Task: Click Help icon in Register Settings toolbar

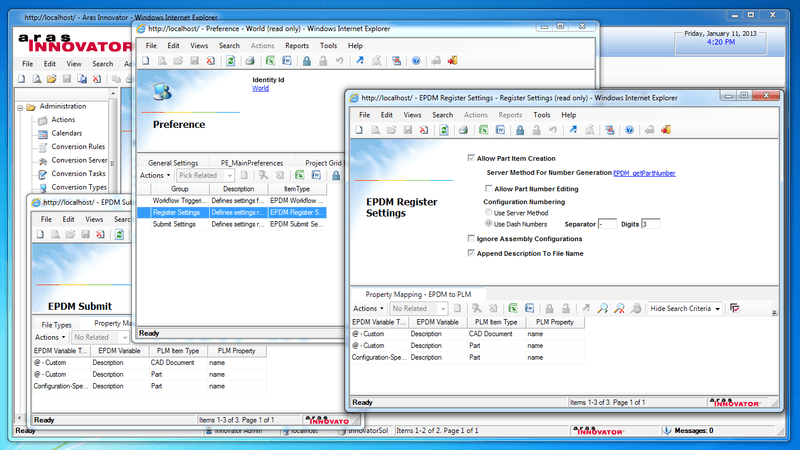Action: pos(629,130)
